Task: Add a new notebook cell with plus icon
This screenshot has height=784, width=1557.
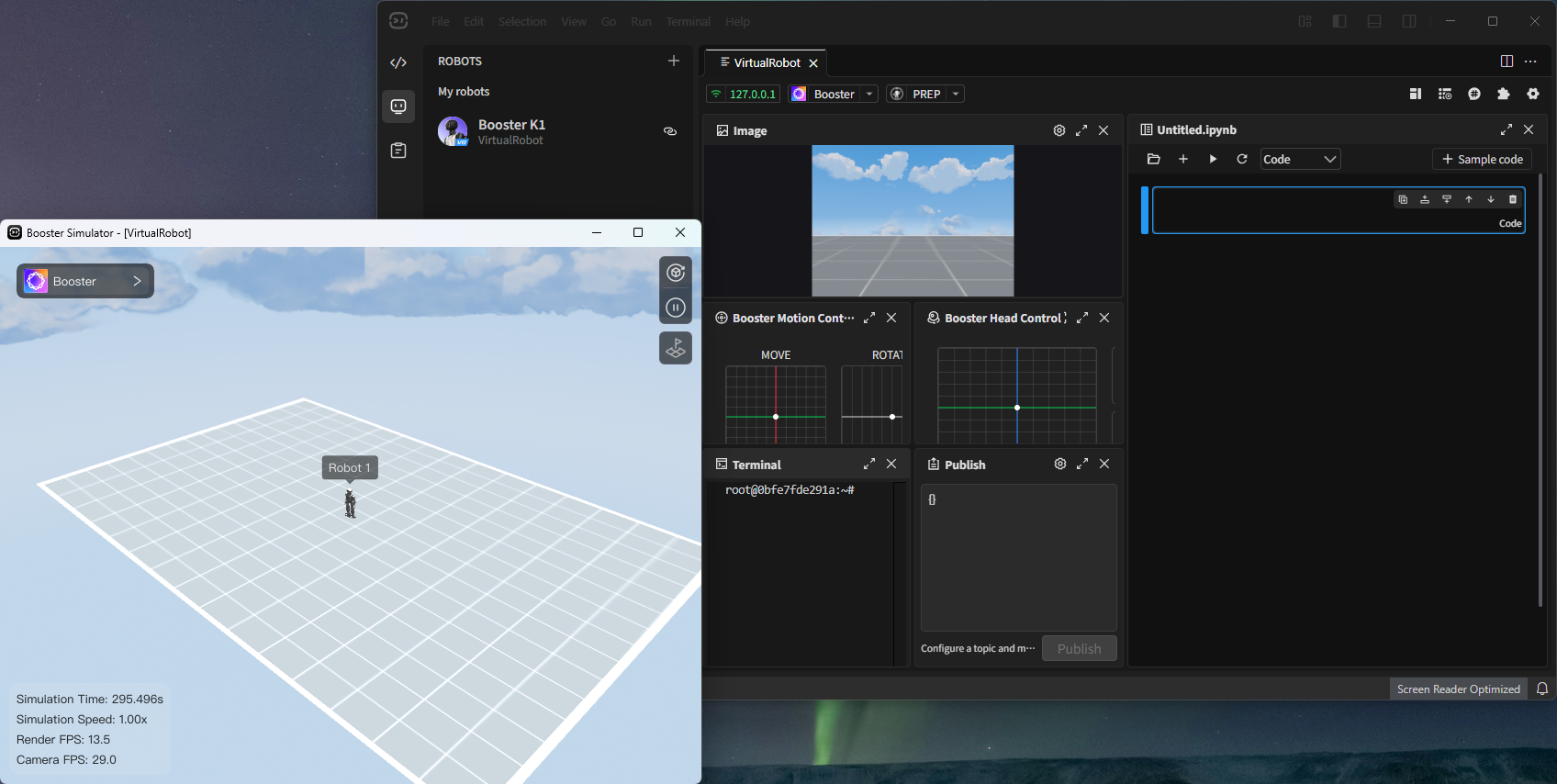Action: pyautogui.click(x=1183, y=159)
